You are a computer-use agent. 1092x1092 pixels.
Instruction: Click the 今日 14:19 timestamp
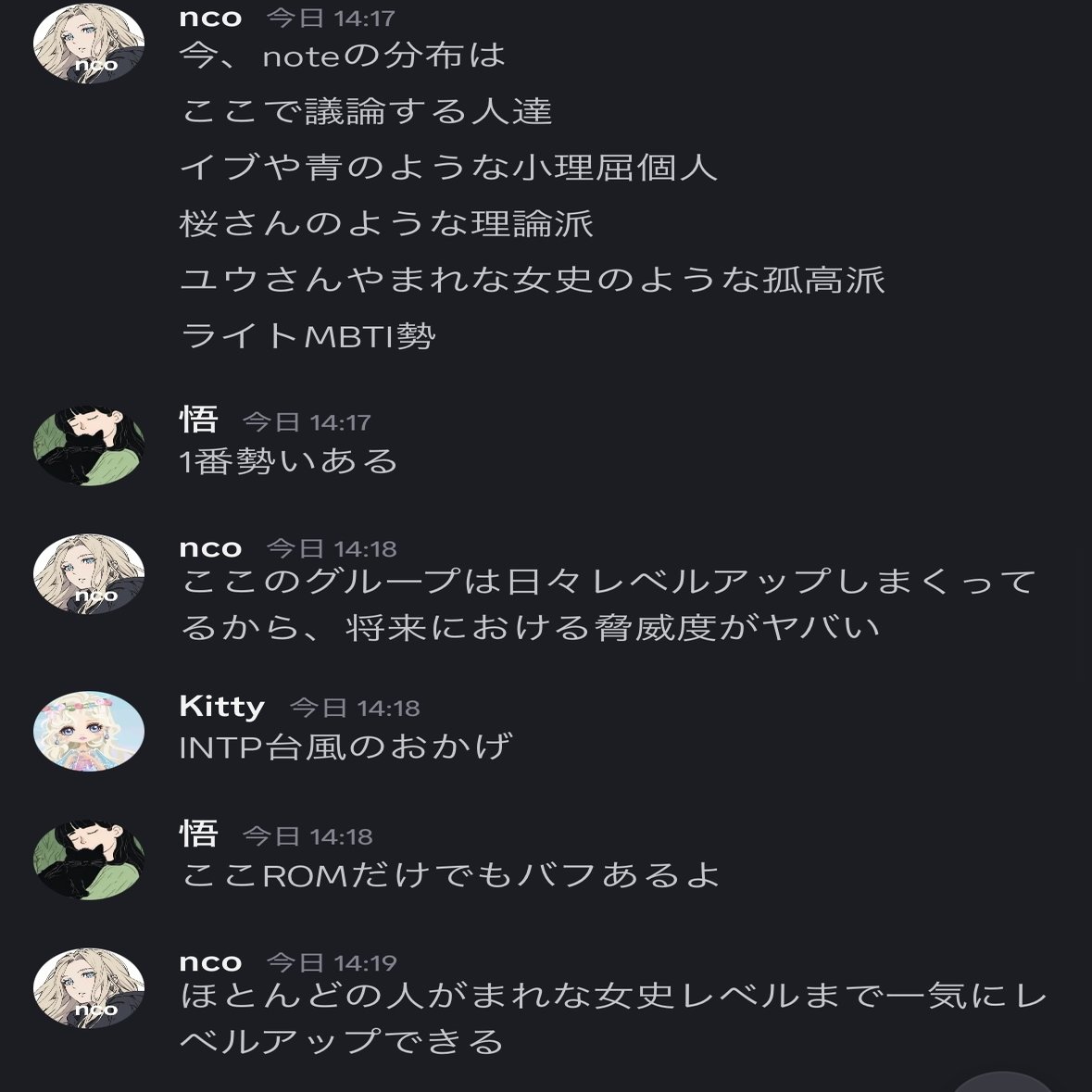point(333,963)
